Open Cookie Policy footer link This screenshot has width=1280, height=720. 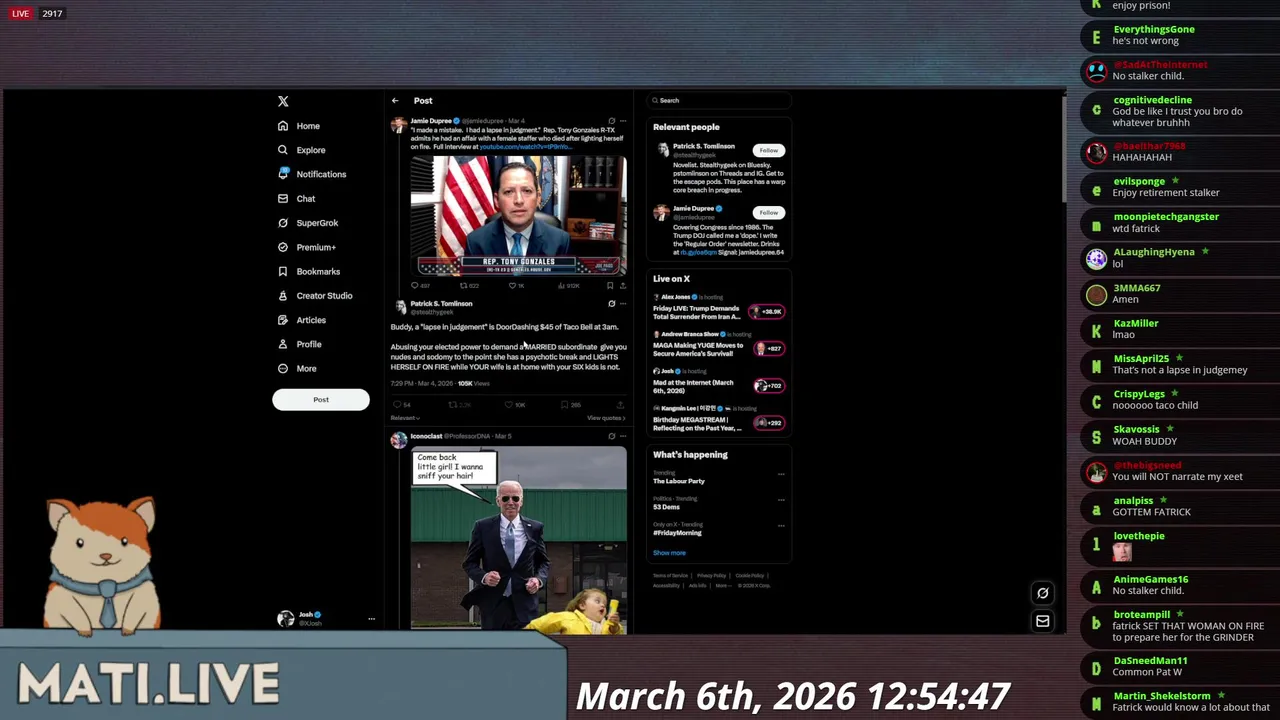pos(750,576)
